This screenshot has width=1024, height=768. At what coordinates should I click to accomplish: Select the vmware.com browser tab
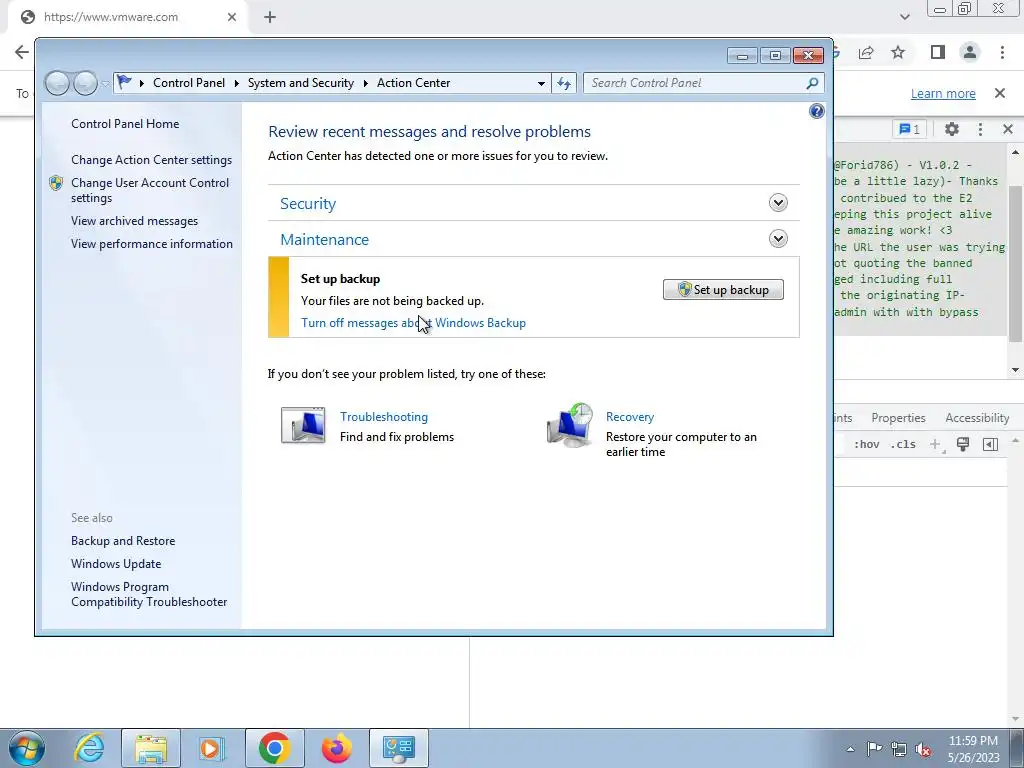click(x=128, y=17)
